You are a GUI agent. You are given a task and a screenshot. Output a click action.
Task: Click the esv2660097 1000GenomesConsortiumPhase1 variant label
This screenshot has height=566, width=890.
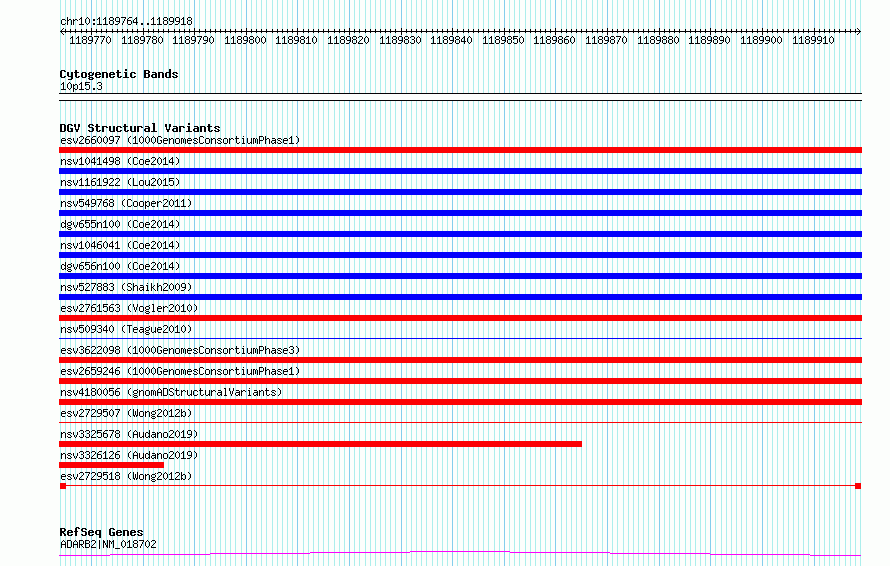coord(180,140)
